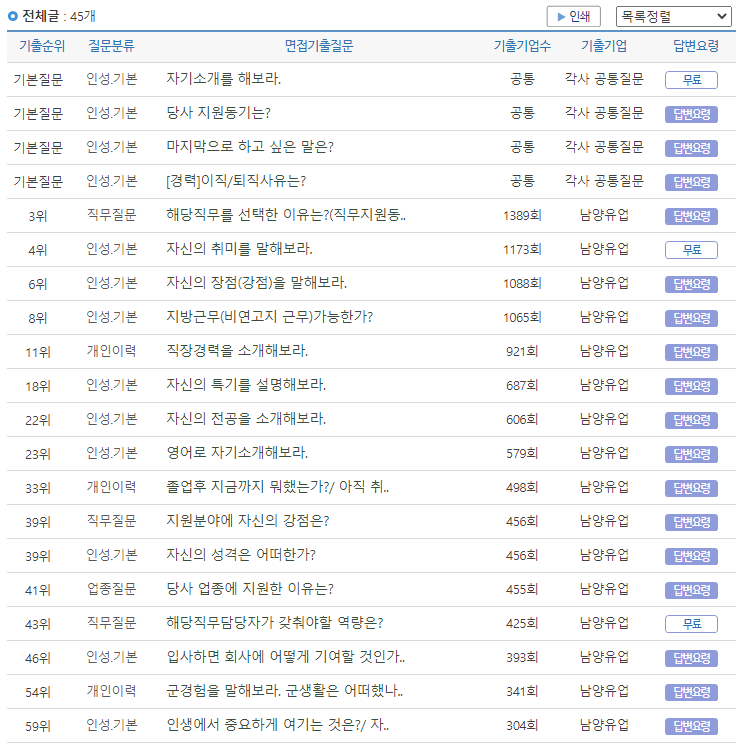This screenshot has height=751, width=744.
Task: Click 답변요령 button for 당사 지원동기는?
Action: (691, 114)
